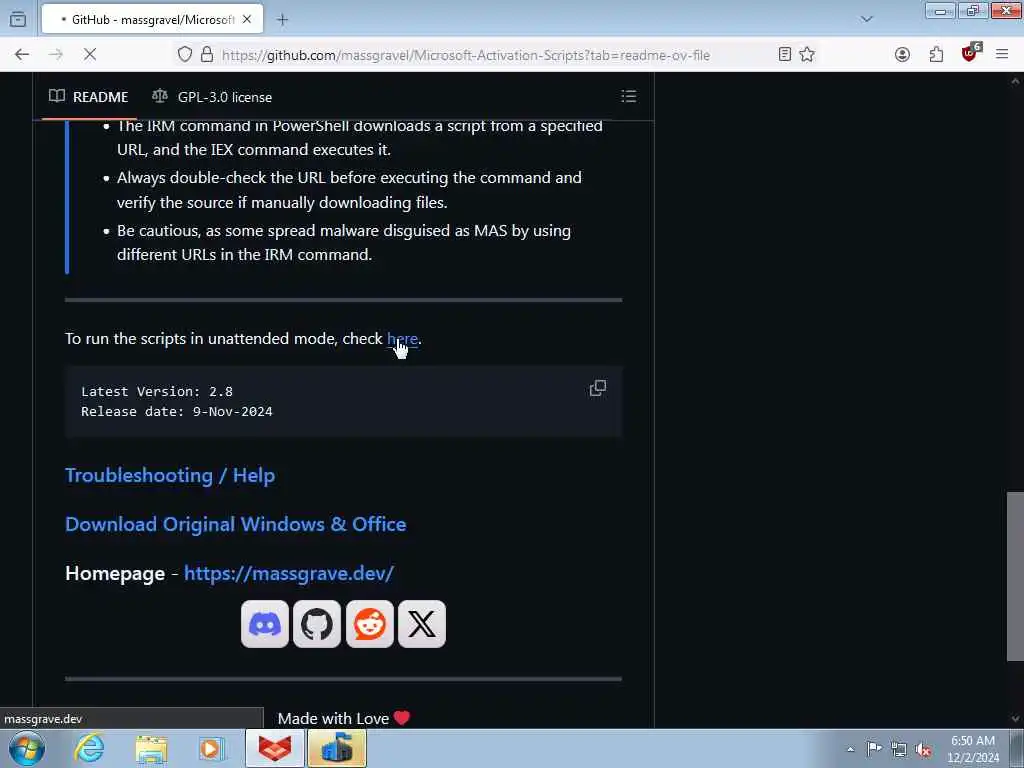Close the GitHub massgravel tab
Viewport: 1024px width, 768px height.
[x=247, y=20]
